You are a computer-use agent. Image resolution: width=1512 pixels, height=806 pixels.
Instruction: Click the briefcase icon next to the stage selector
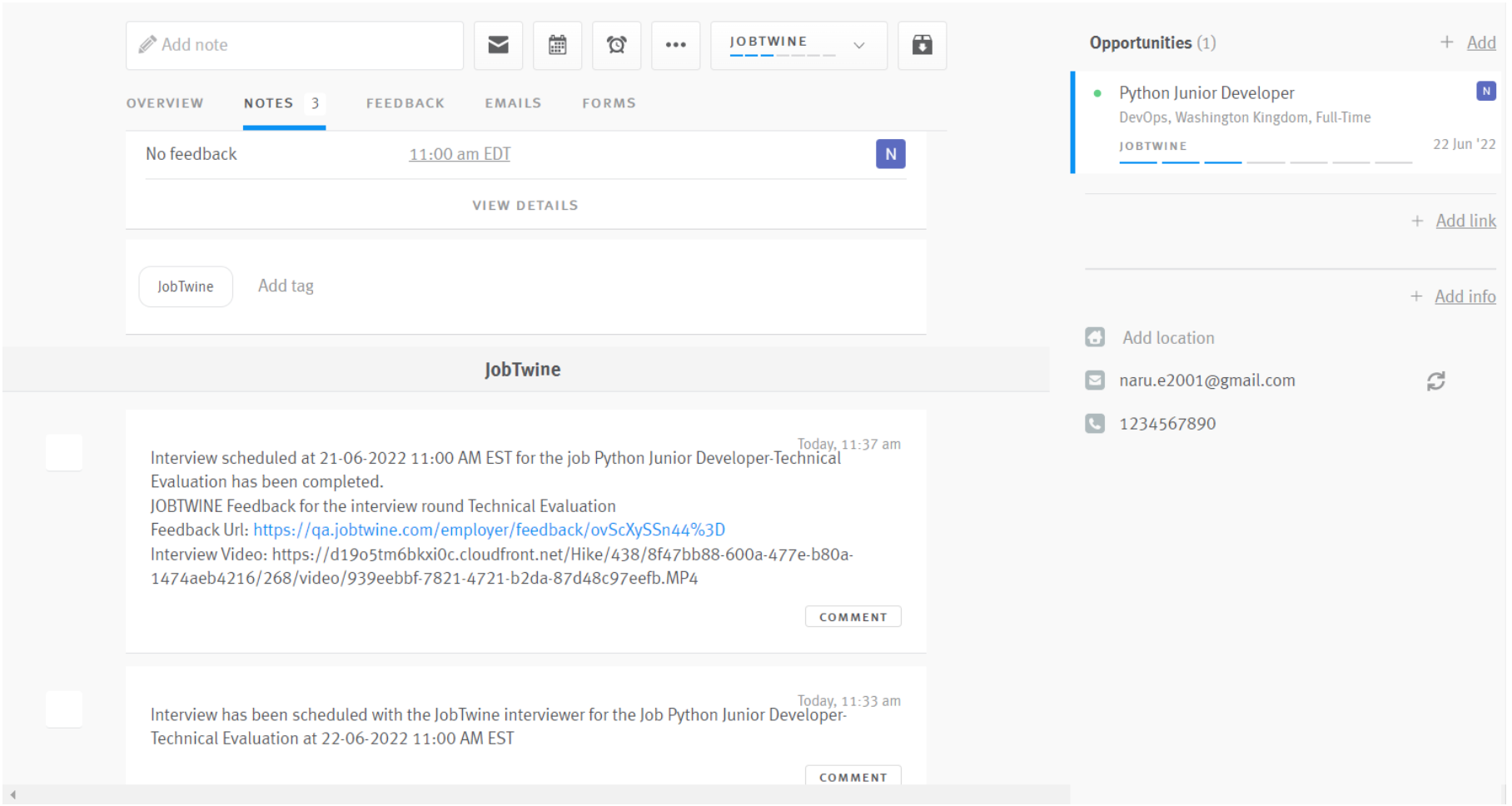[922, 45]
